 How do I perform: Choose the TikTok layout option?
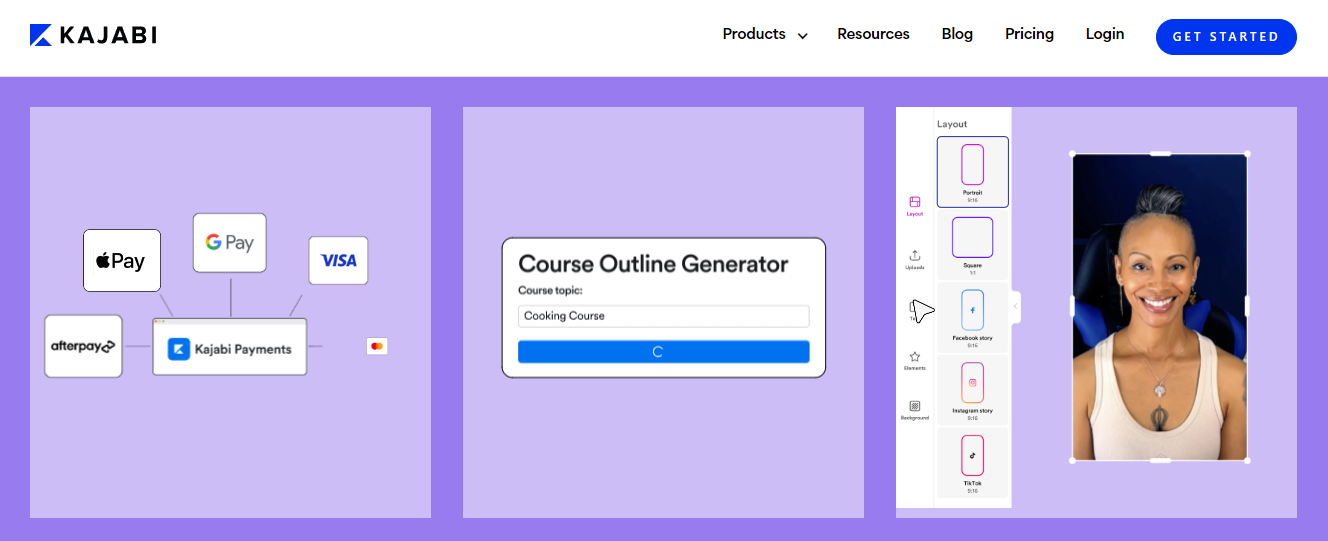(972, 462)
